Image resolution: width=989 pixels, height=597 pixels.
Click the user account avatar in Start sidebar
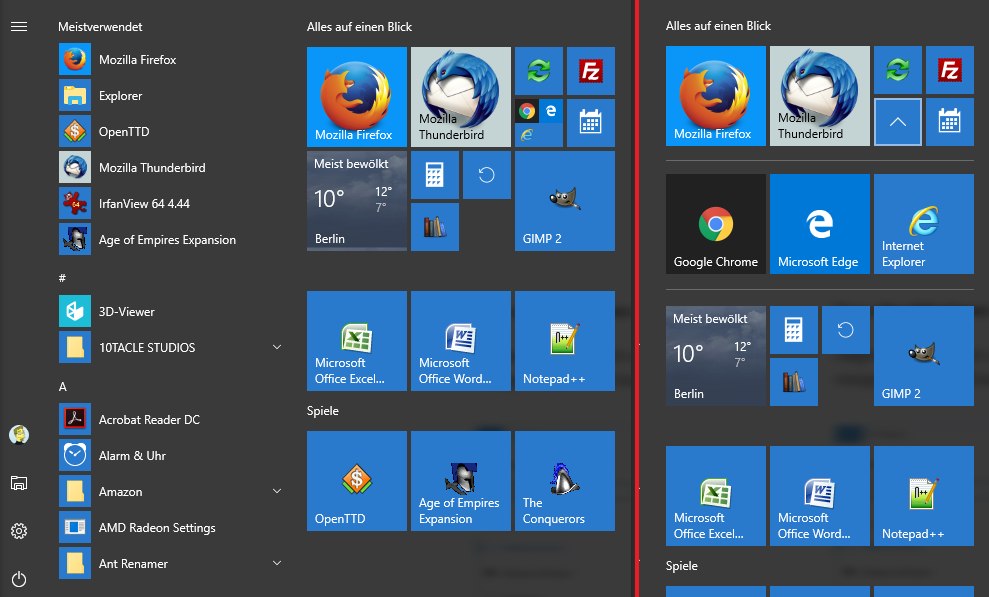tap(19, 434)
